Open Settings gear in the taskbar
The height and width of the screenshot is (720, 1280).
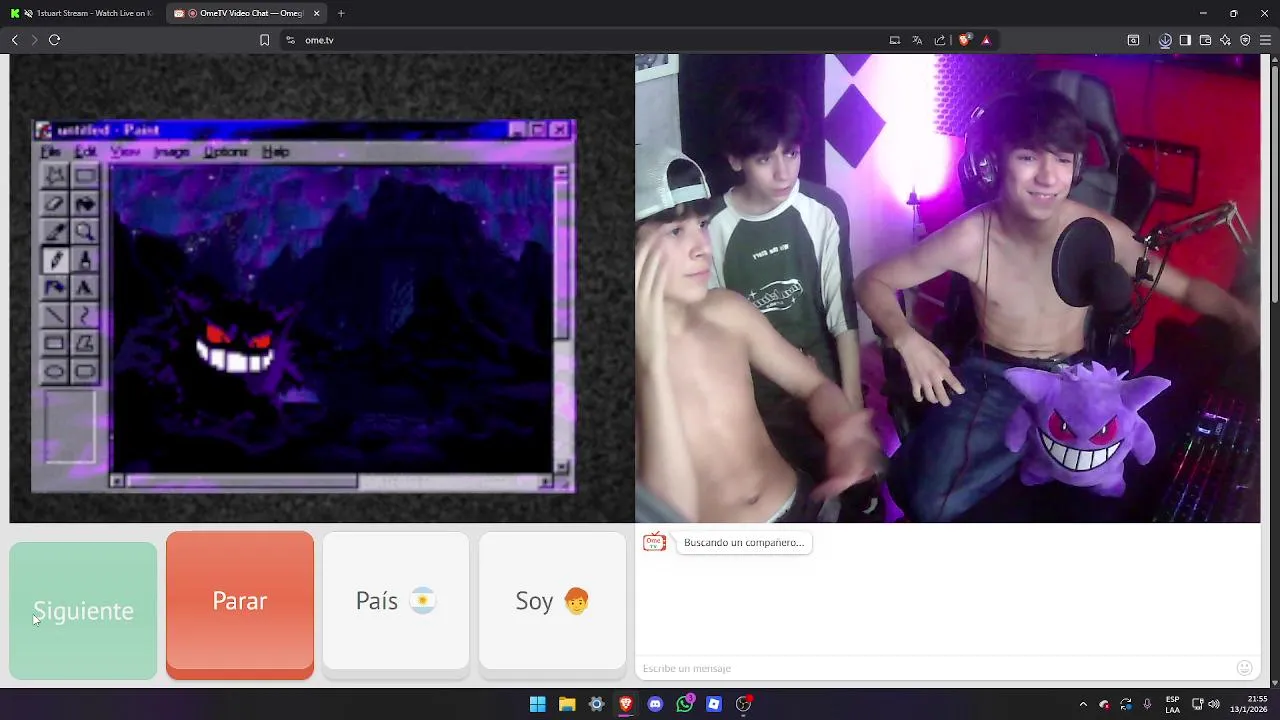[596, 704]
